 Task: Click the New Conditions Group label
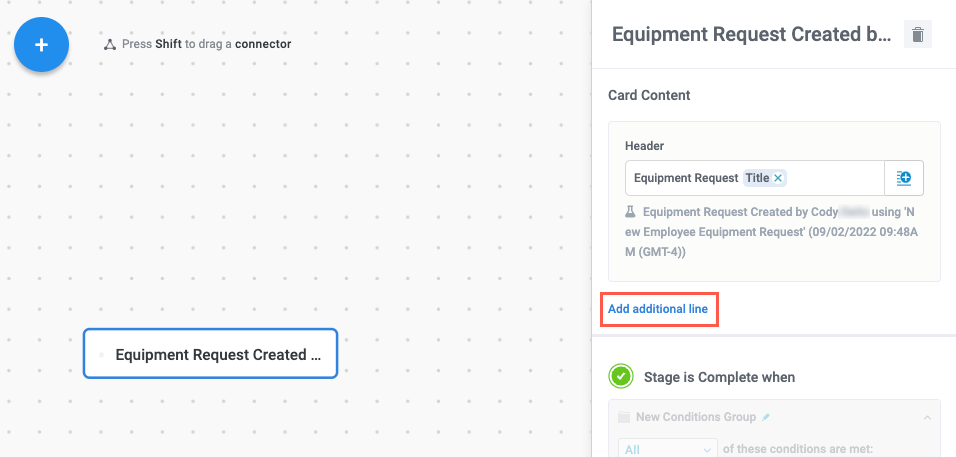point(697,417)
